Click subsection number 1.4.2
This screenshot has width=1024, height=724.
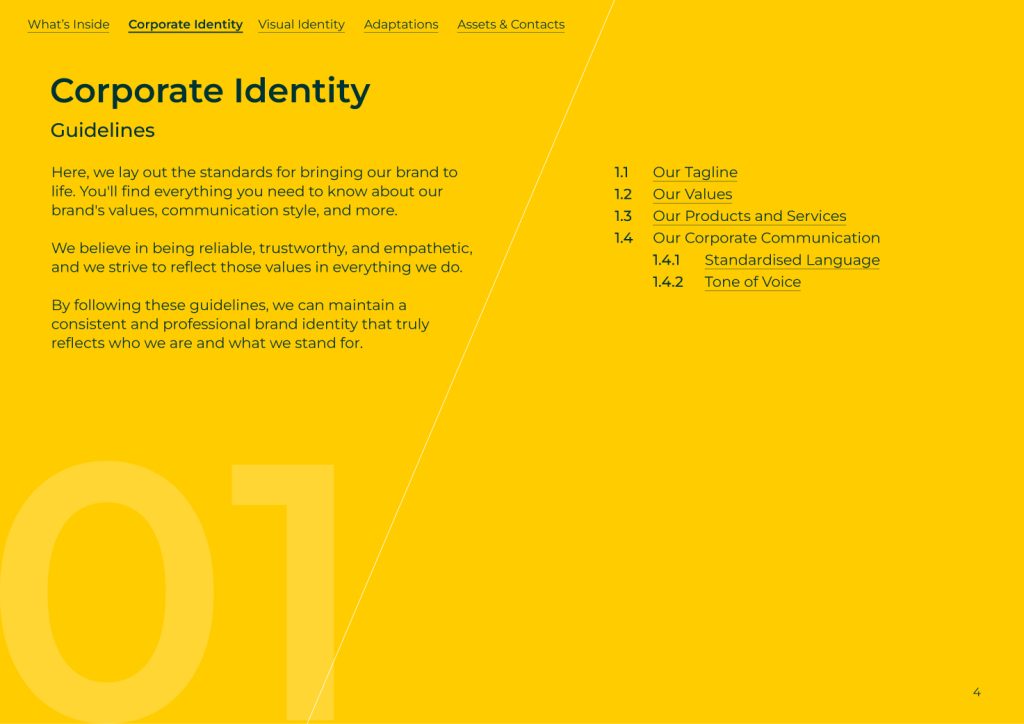pos(667,283)
